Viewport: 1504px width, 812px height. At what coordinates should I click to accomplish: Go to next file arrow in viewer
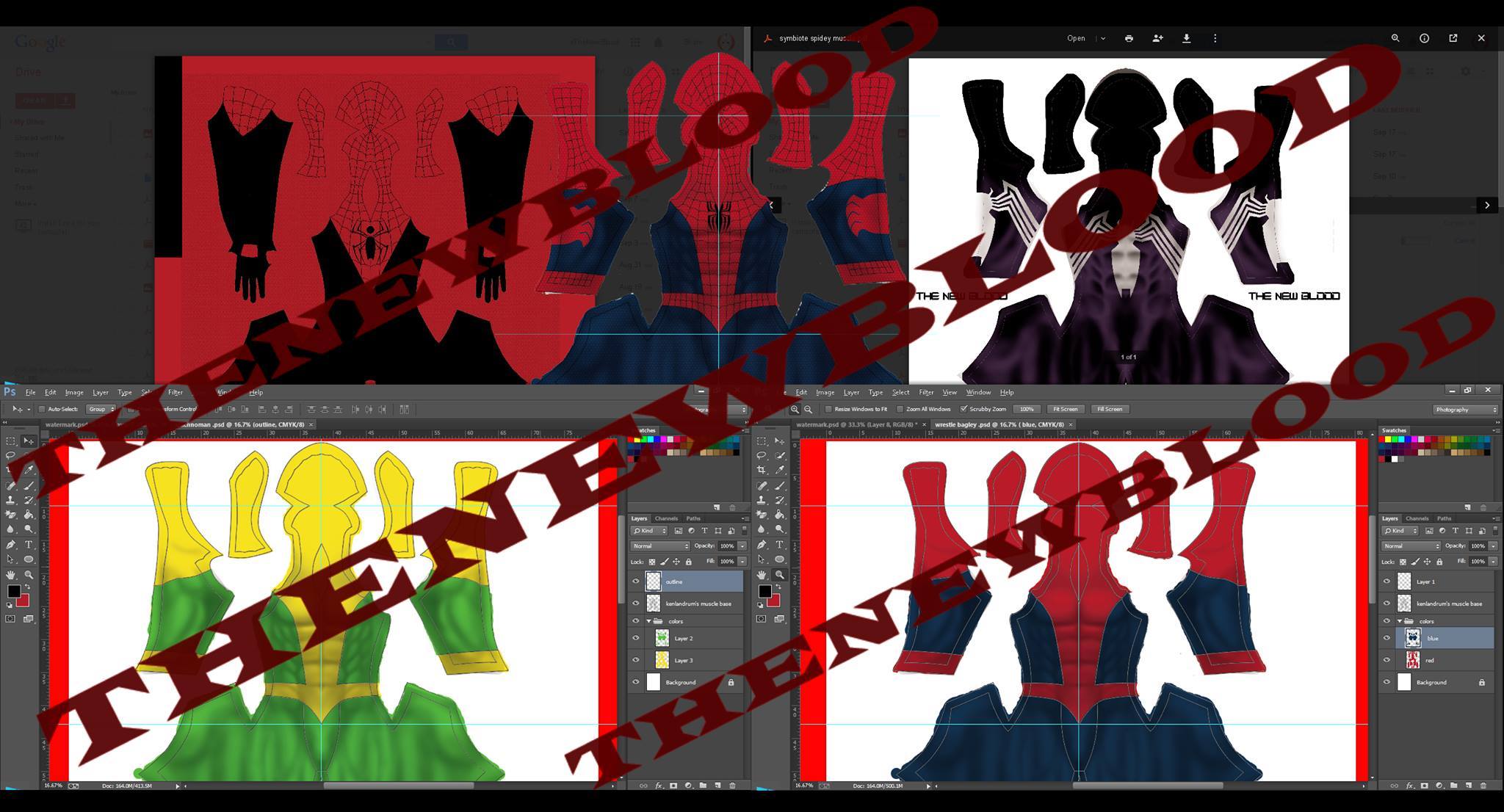tap(1487, 205)
